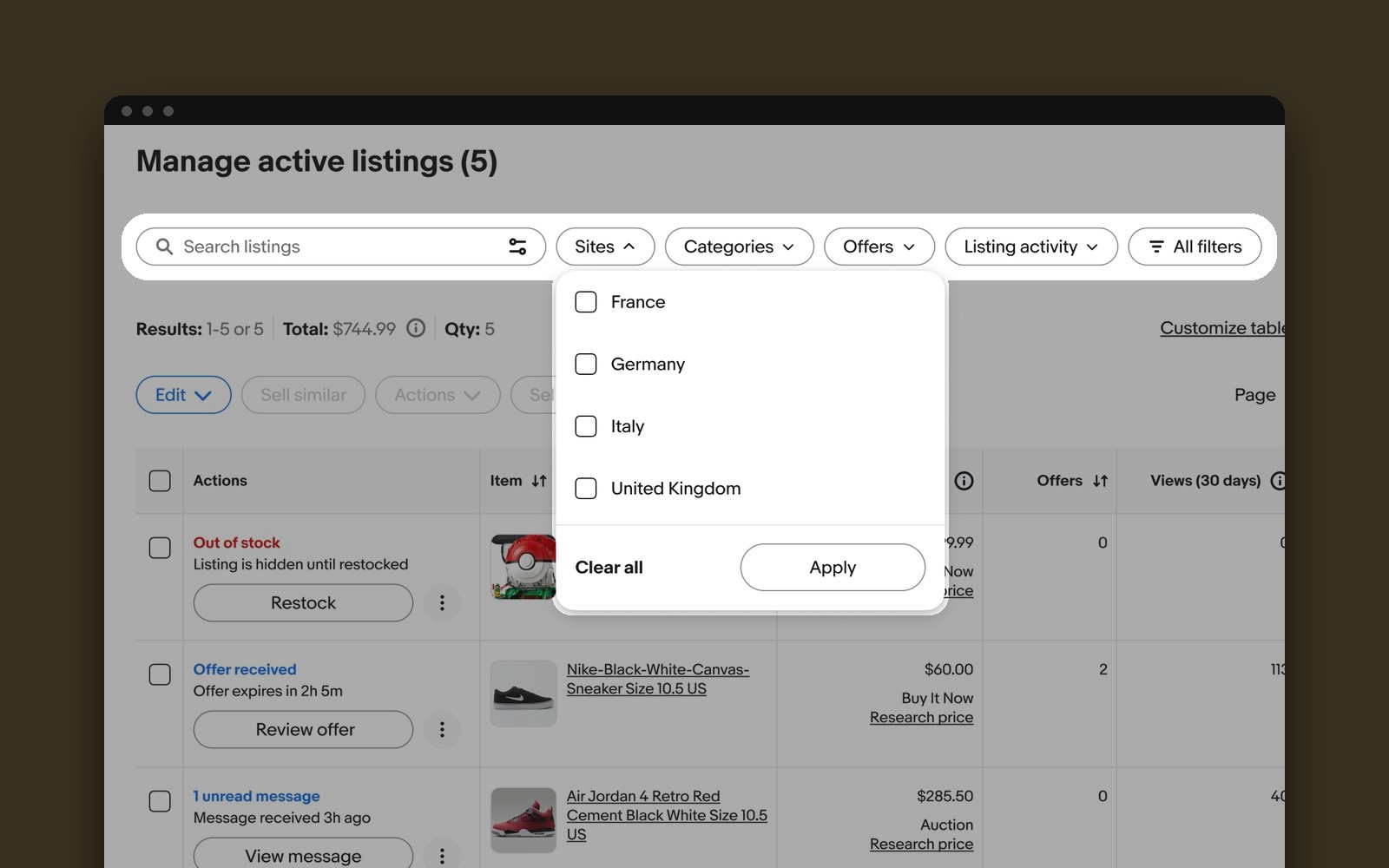This screenshot has height=868, width=1389.
Task: Select the unread message listing checkbox
Action: point(160,801)
